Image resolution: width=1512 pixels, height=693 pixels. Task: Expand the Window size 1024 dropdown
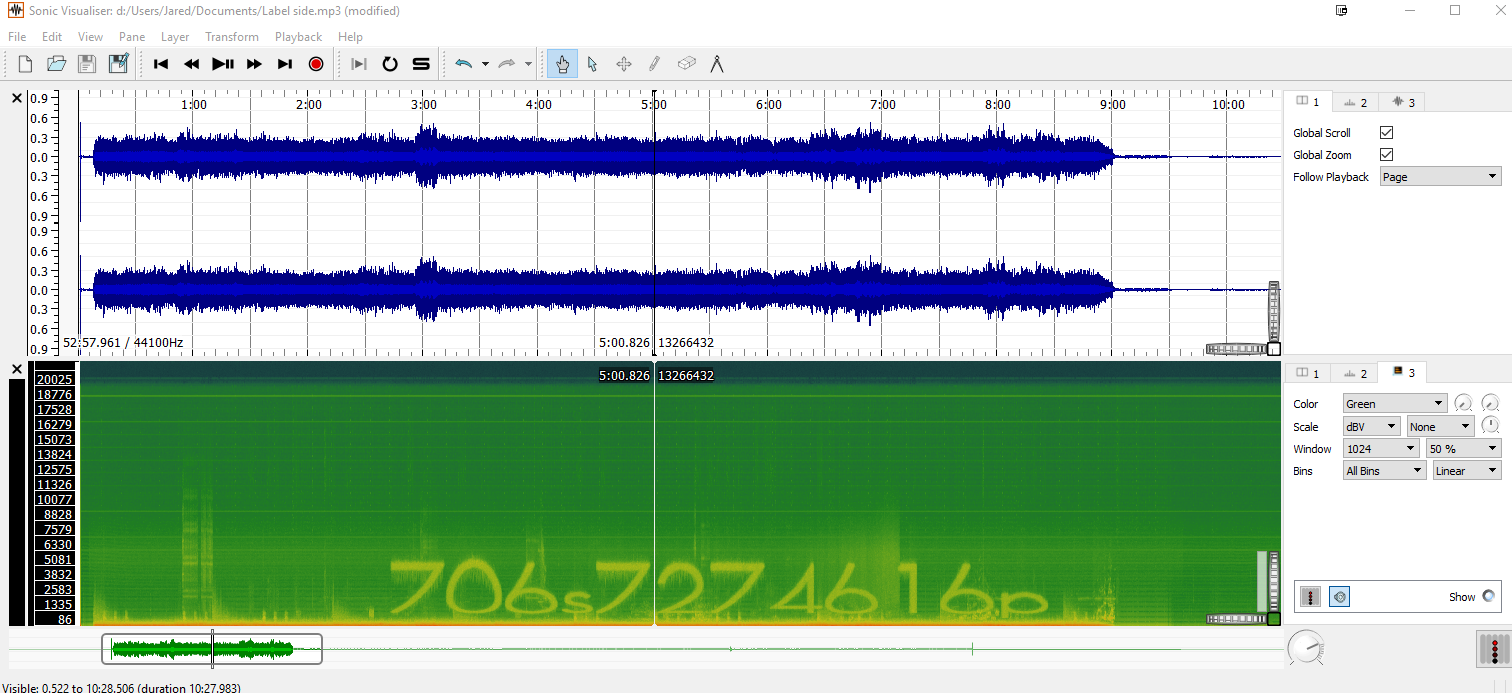(1383, 449)
